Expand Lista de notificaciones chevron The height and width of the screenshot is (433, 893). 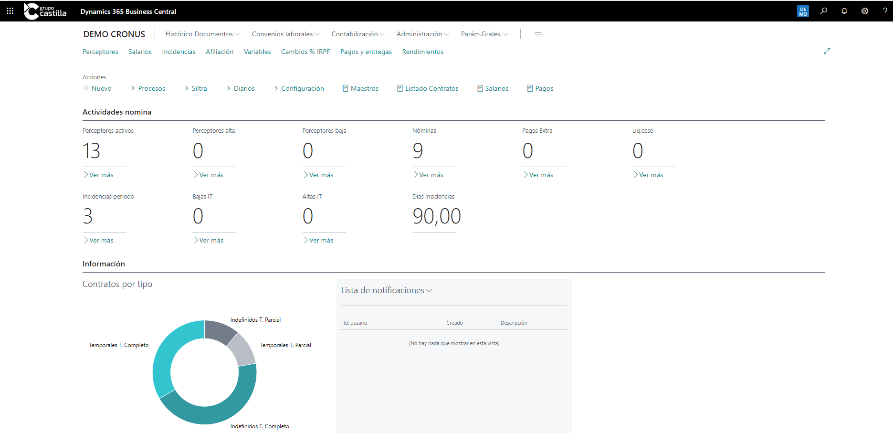tap(429, 291)
